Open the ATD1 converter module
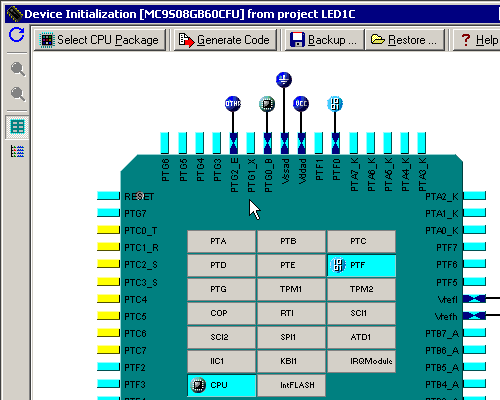 click(361, 337)
